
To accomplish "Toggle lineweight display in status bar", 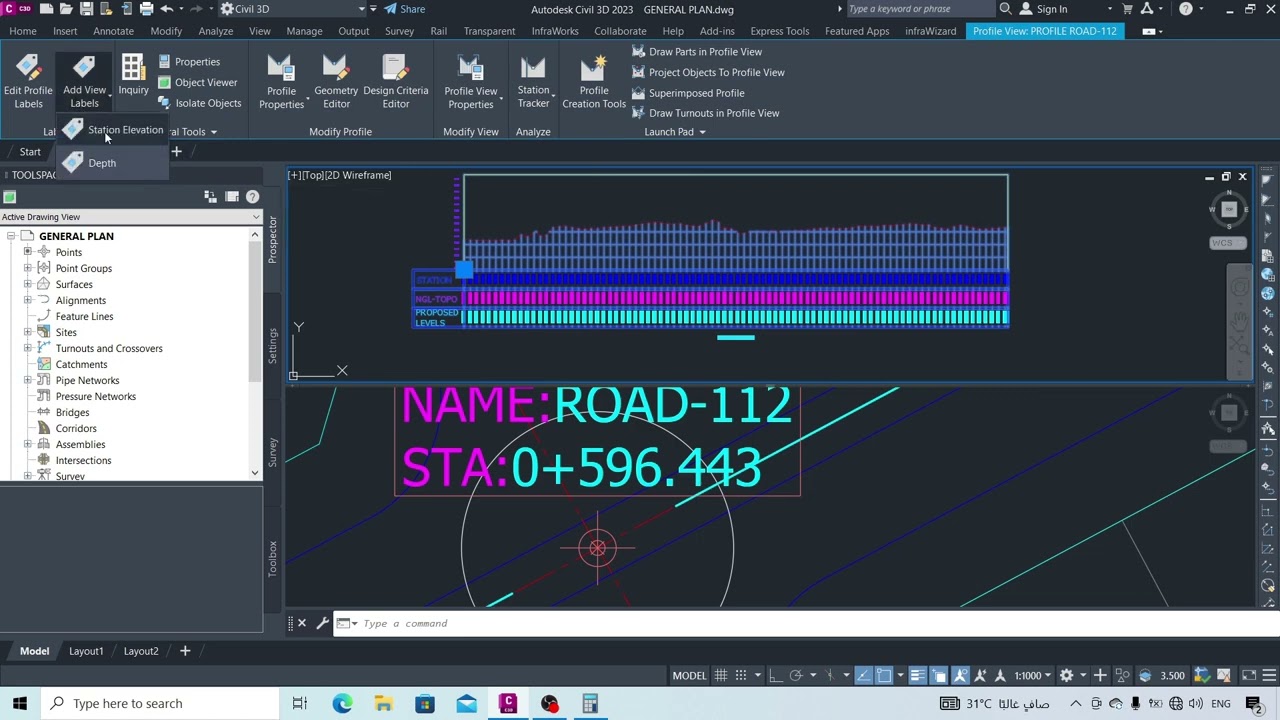I will [x=917, y=675].
